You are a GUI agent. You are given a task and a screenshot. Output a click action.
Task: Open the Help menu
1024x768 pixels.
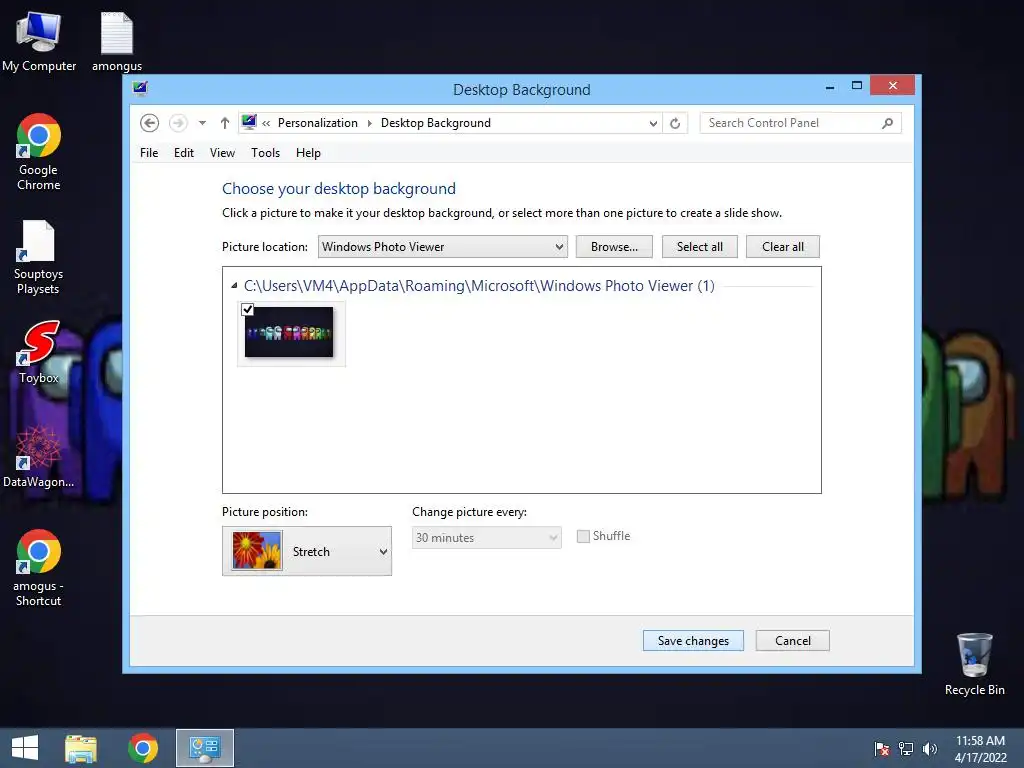click(x=308, y=153)
